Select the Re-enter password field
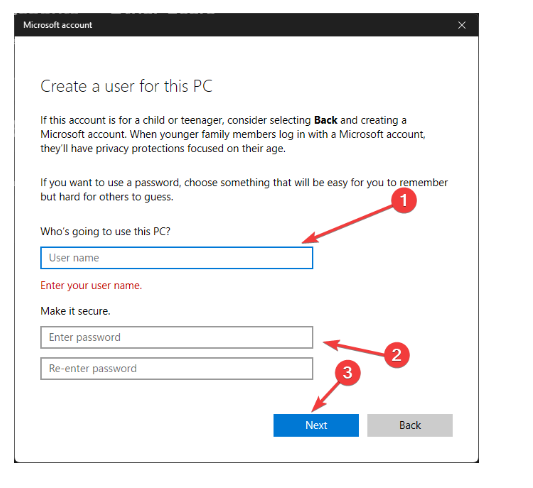The width and height of the screenshot is (533, 488). click(176, 368)
